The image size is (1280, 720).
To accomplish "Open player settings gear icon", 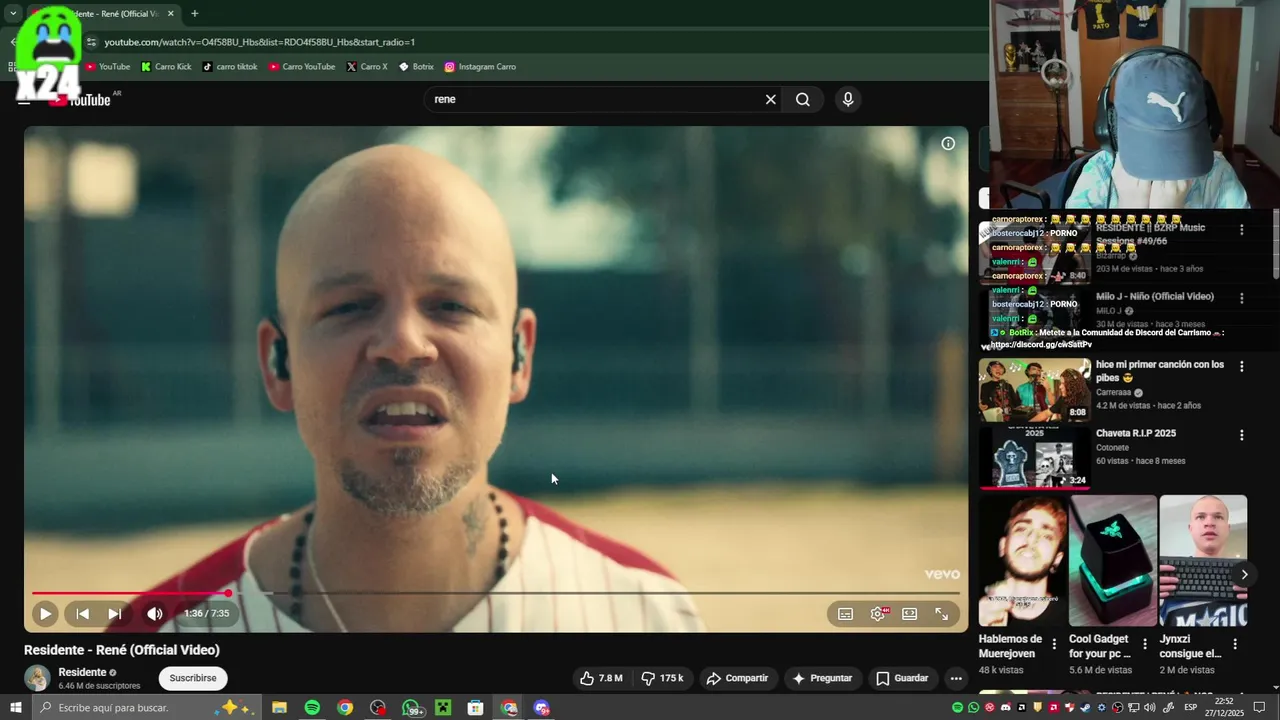I will [x=878, y=614].
